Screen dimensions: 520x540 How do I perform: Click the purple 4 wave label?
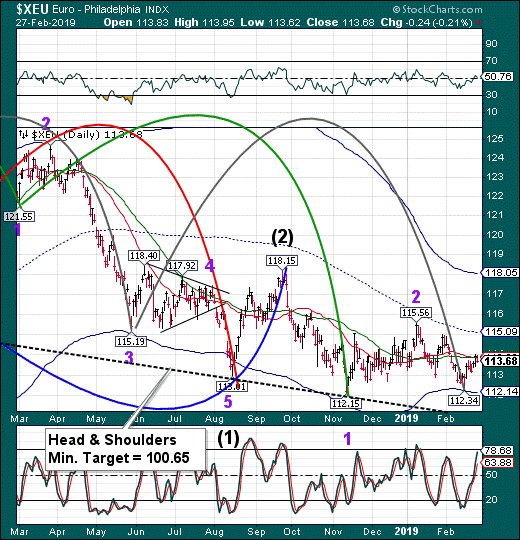tap(210, 266)
